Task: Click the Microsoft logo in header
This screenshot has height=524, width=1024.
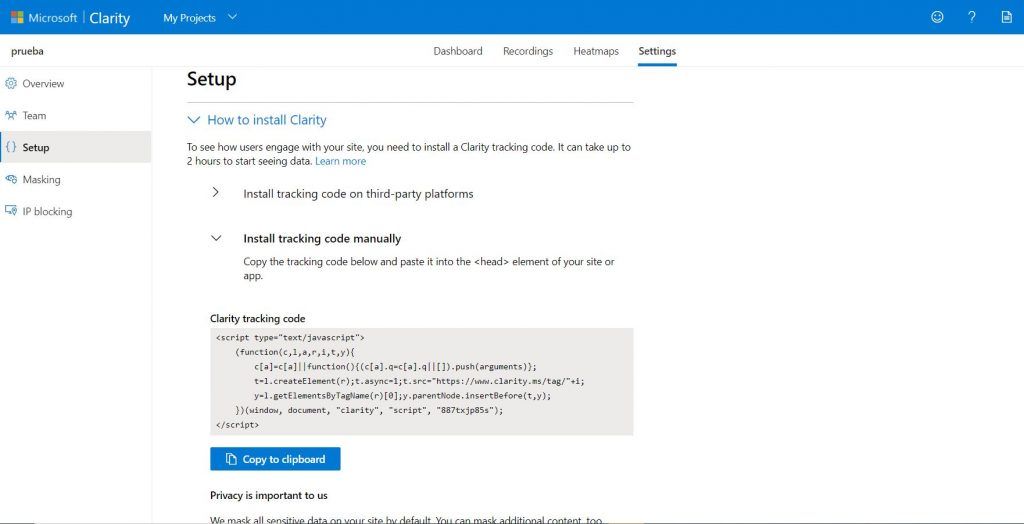Action: tap(17, 18)
